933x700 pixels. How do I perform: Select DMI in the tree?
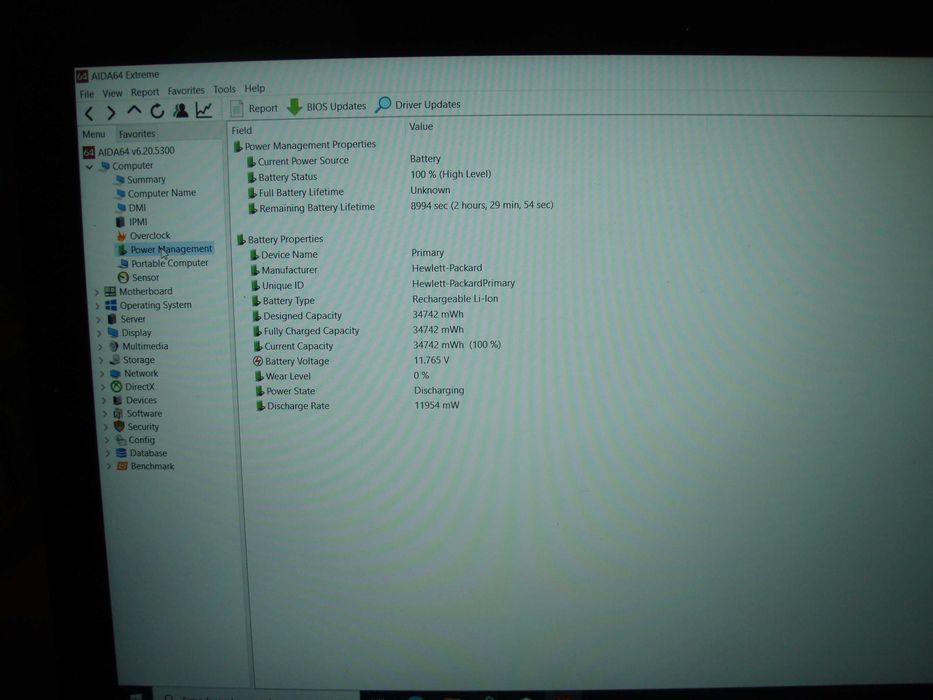click(x=132, y=208)
